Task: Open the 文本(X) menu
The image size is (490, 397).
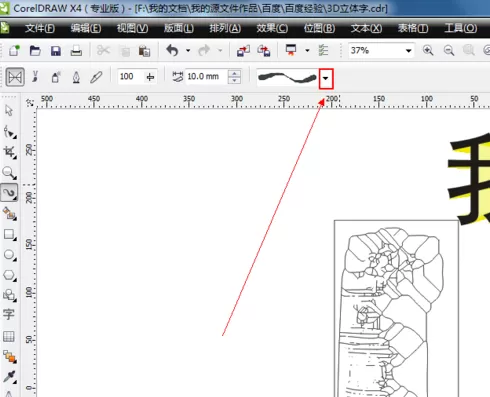Action: 366,28
